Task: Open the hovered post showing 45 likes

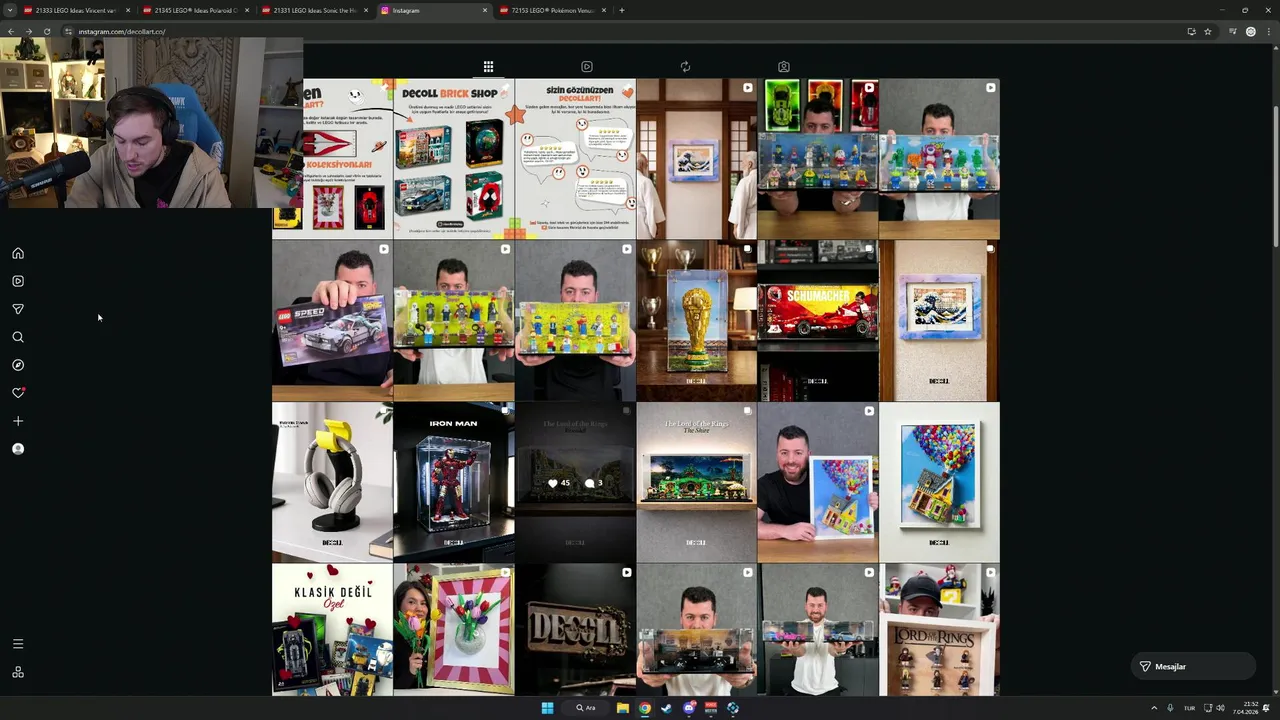Action: click(575, 482)
